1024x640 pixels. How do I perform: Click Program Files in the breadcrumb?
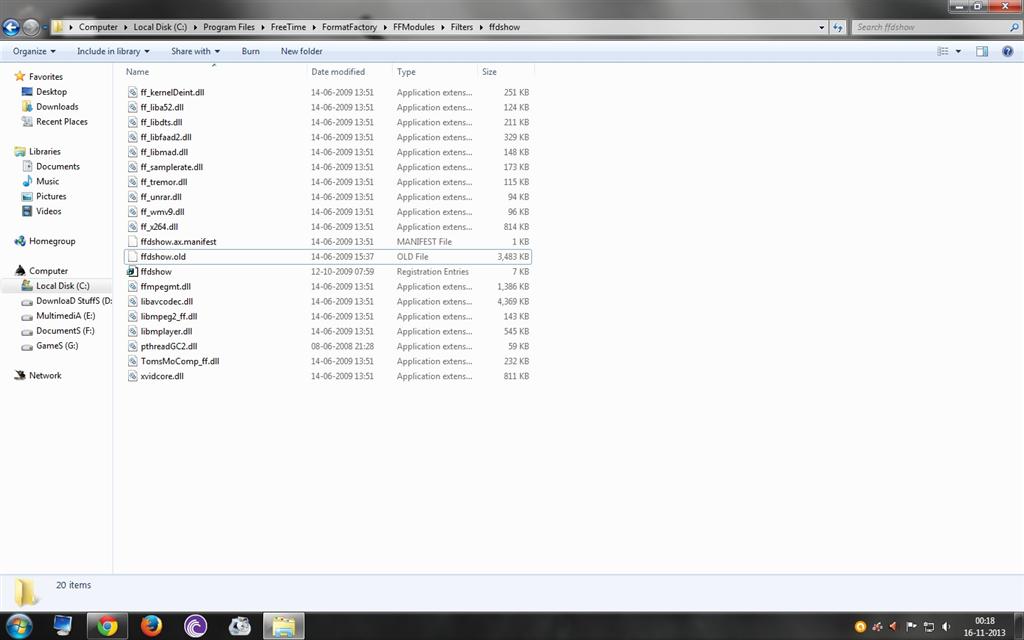229,27
